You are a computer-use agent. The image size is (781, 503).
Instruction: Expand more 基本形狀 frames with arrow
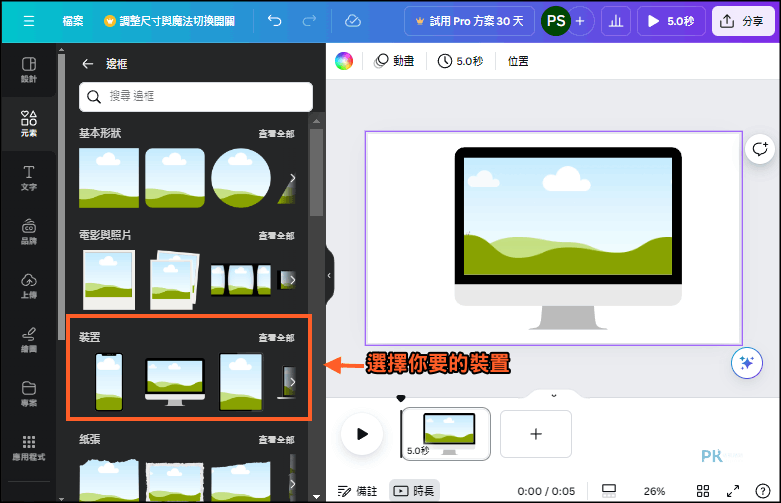[292, 178]
